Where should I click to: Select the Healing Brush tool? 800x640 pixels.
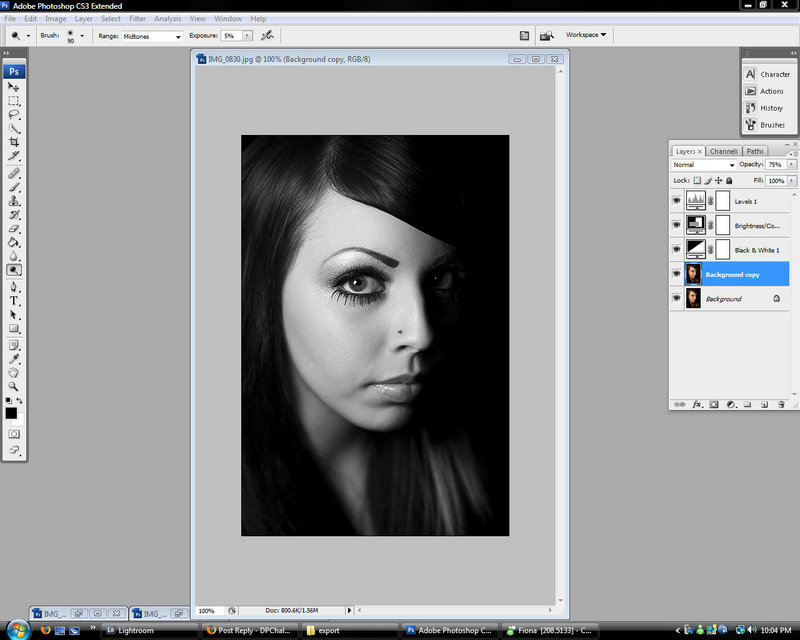coord(14,173)
